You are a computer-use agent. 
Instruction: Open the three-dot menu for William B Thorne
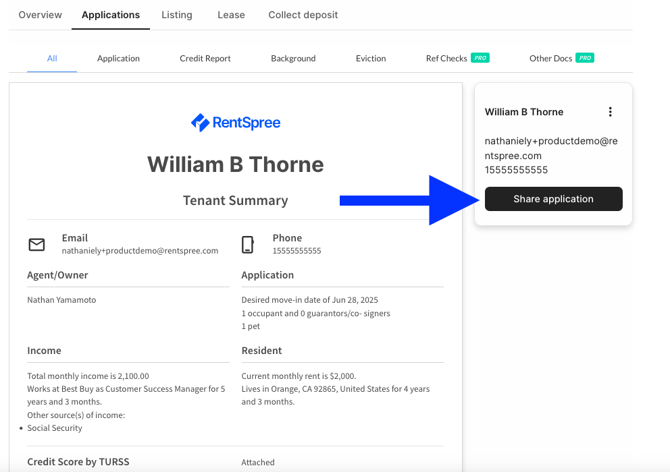[x=610, y=112]
